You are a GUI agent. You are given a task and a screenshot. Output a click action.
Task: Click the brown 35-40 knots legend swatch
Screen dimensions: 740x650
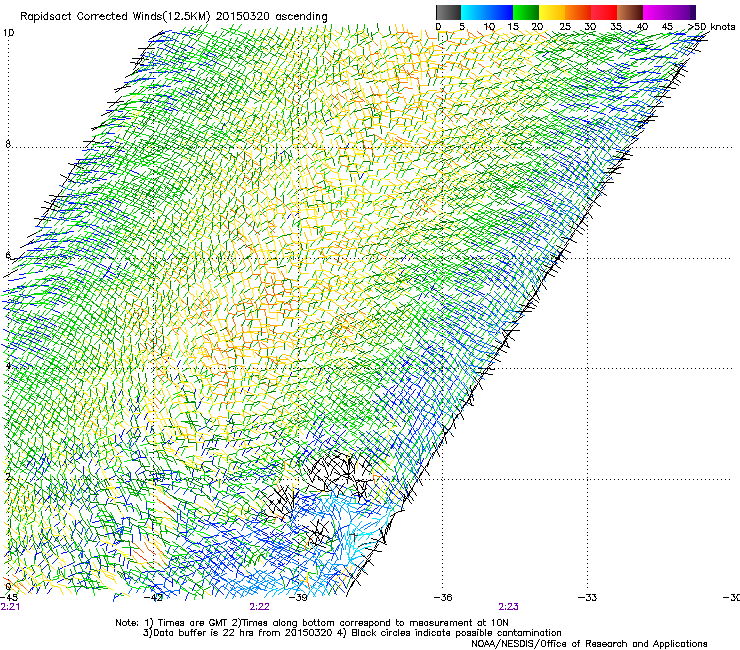pyautogui.click(x=630, y=12)
